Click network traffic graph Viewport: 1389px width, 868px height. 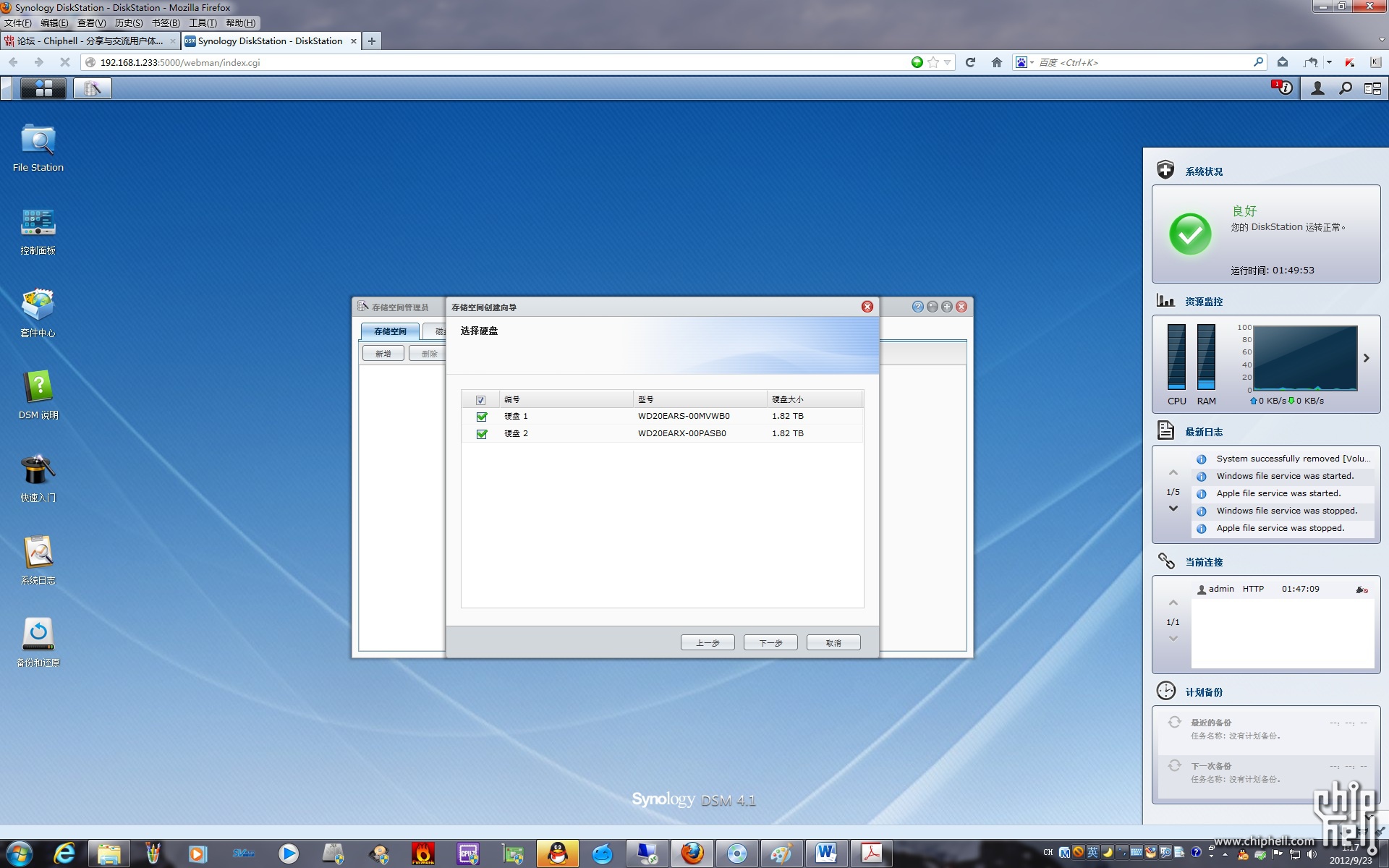pos(1305,358)
